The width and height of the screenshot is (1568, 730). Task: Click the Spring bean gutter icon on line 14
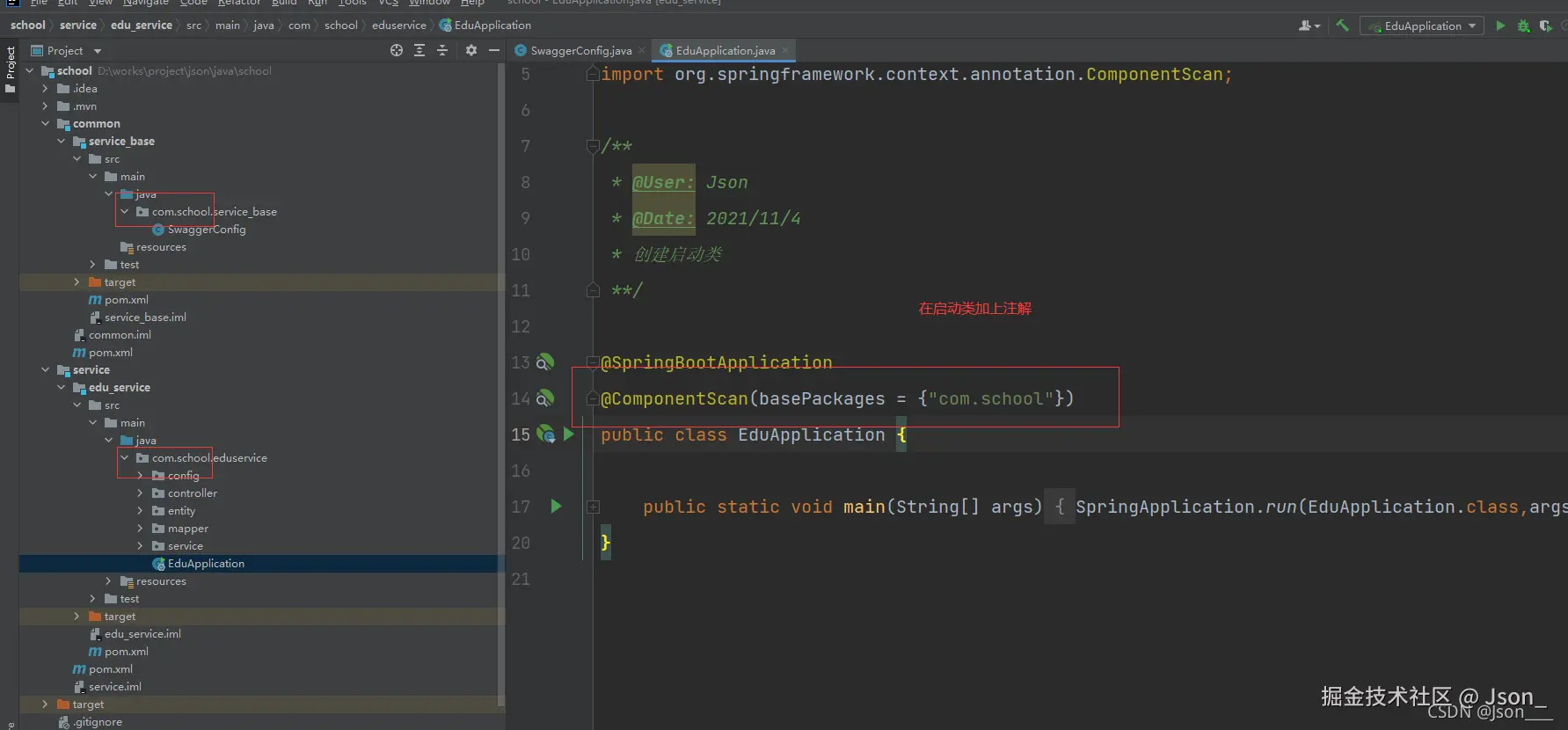(545, 398)
